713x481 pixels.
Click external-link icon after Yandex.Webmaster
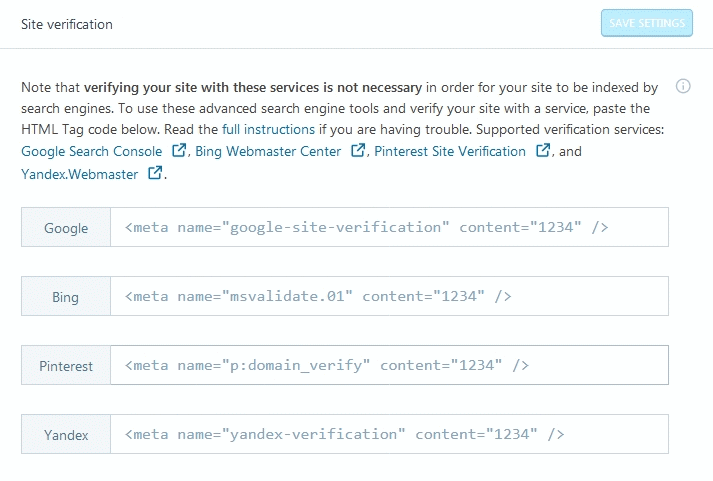click(155, 173)
